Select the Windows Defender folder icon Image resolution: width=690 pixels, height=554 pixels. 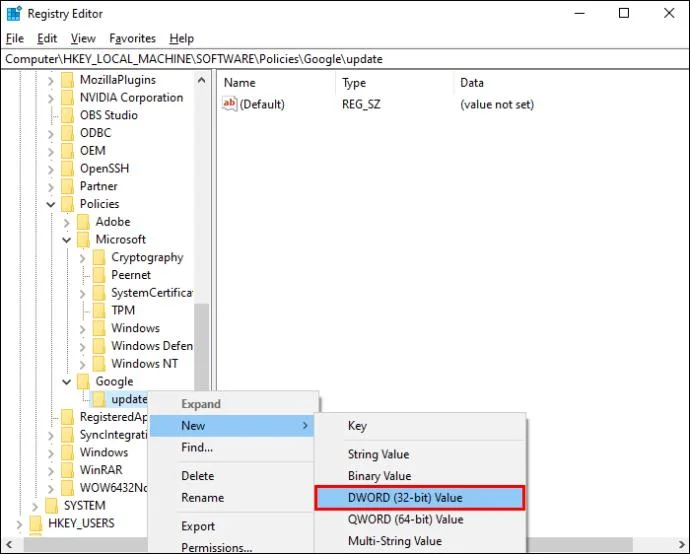click(x=99, y=346)
